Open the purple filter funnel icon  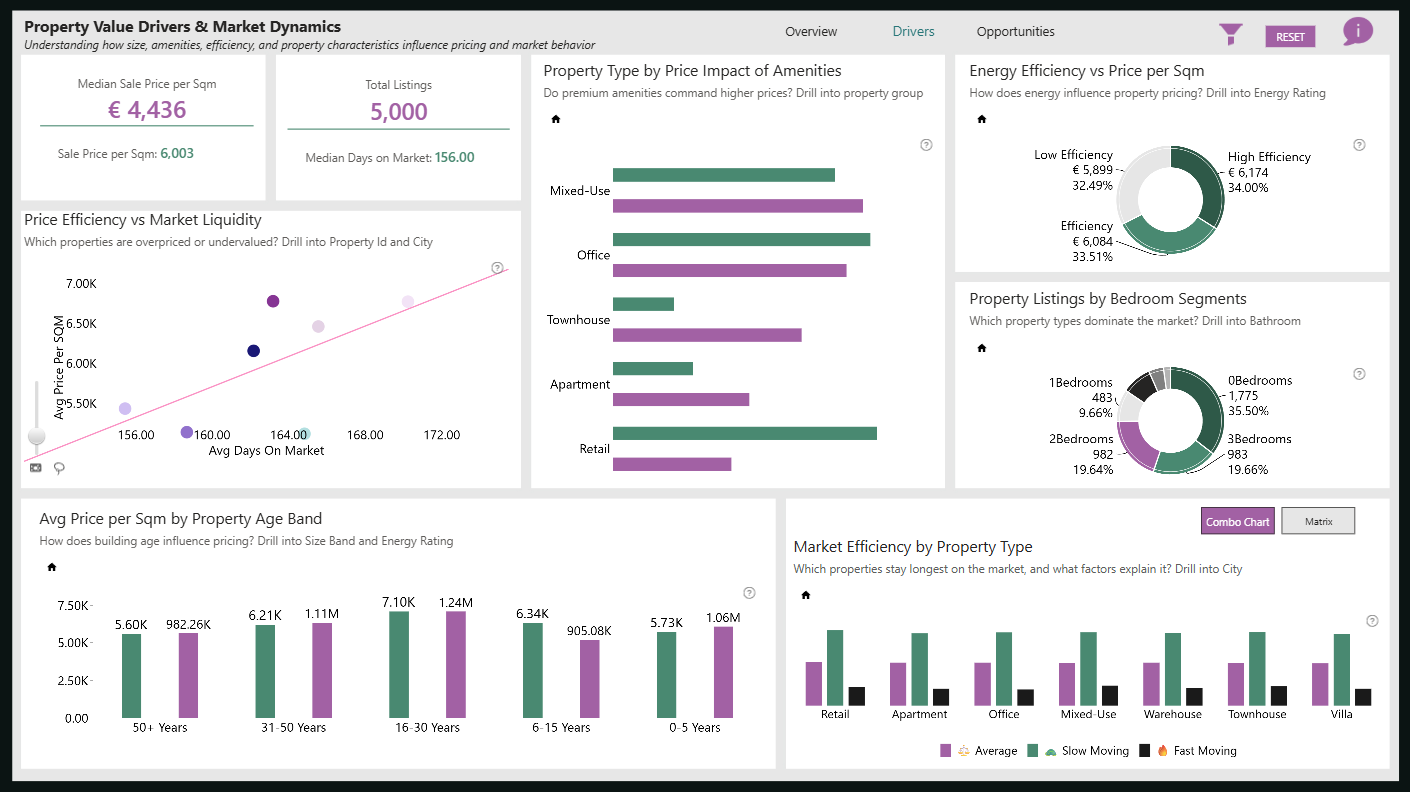pyautogui.click(x=1231, y=35)
